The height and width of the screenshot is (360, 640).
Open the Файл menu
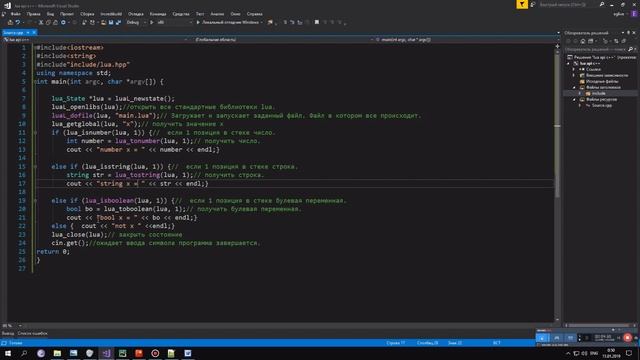16,14
